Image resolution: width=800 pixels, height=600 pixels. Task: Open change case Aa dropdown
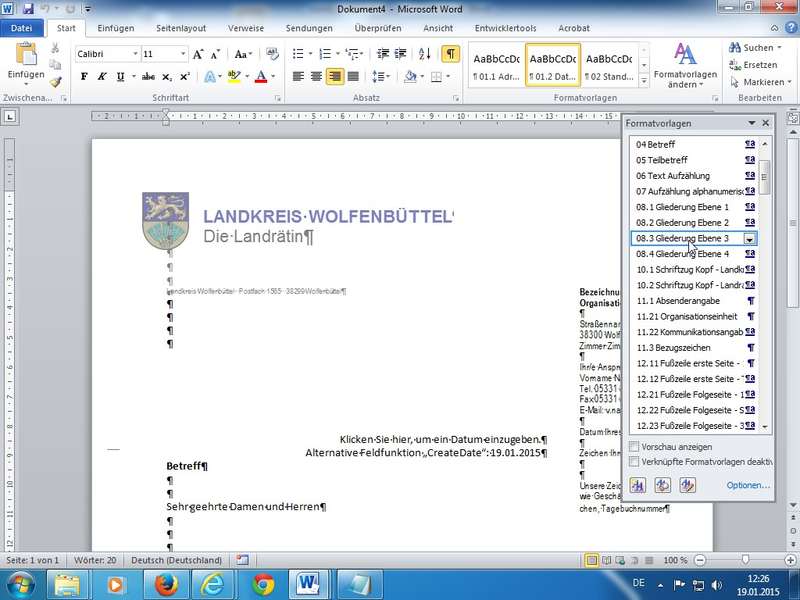[x=243, y=54]
